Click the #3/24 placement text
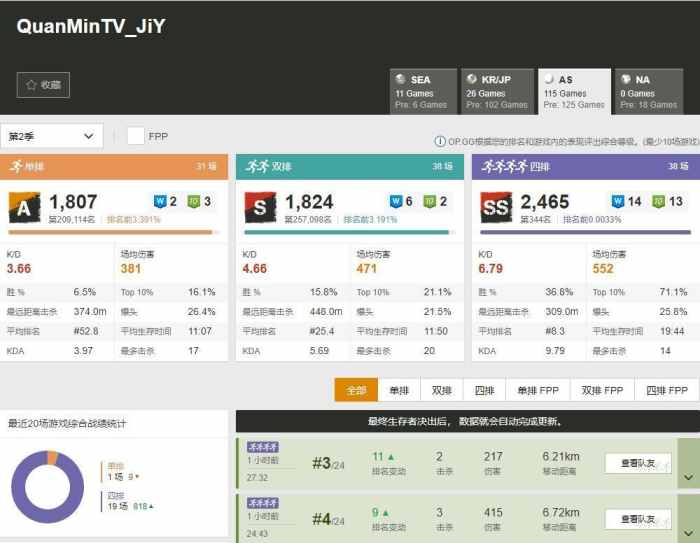Image resolution: width=700 pixels, height=543 pixels. [328, 464]
